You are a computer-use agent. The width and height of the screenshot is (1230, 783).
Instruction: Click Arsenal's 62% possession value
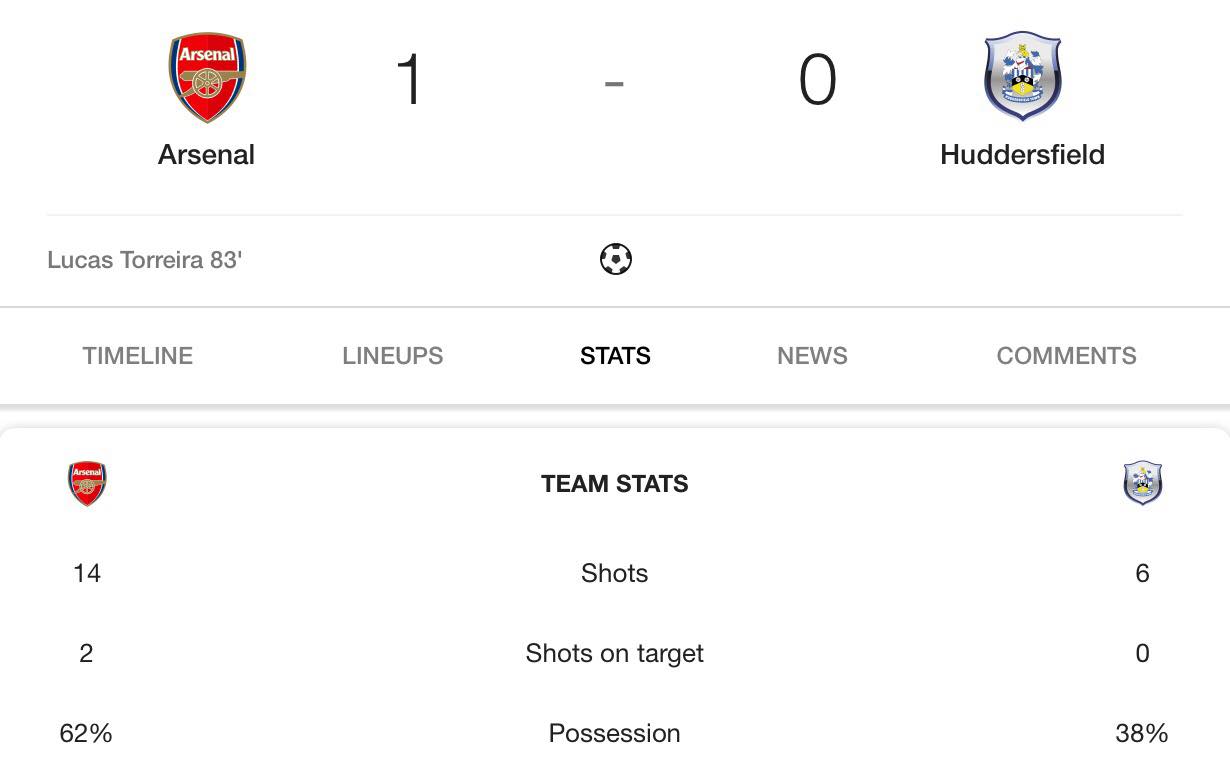pos(86,733)
